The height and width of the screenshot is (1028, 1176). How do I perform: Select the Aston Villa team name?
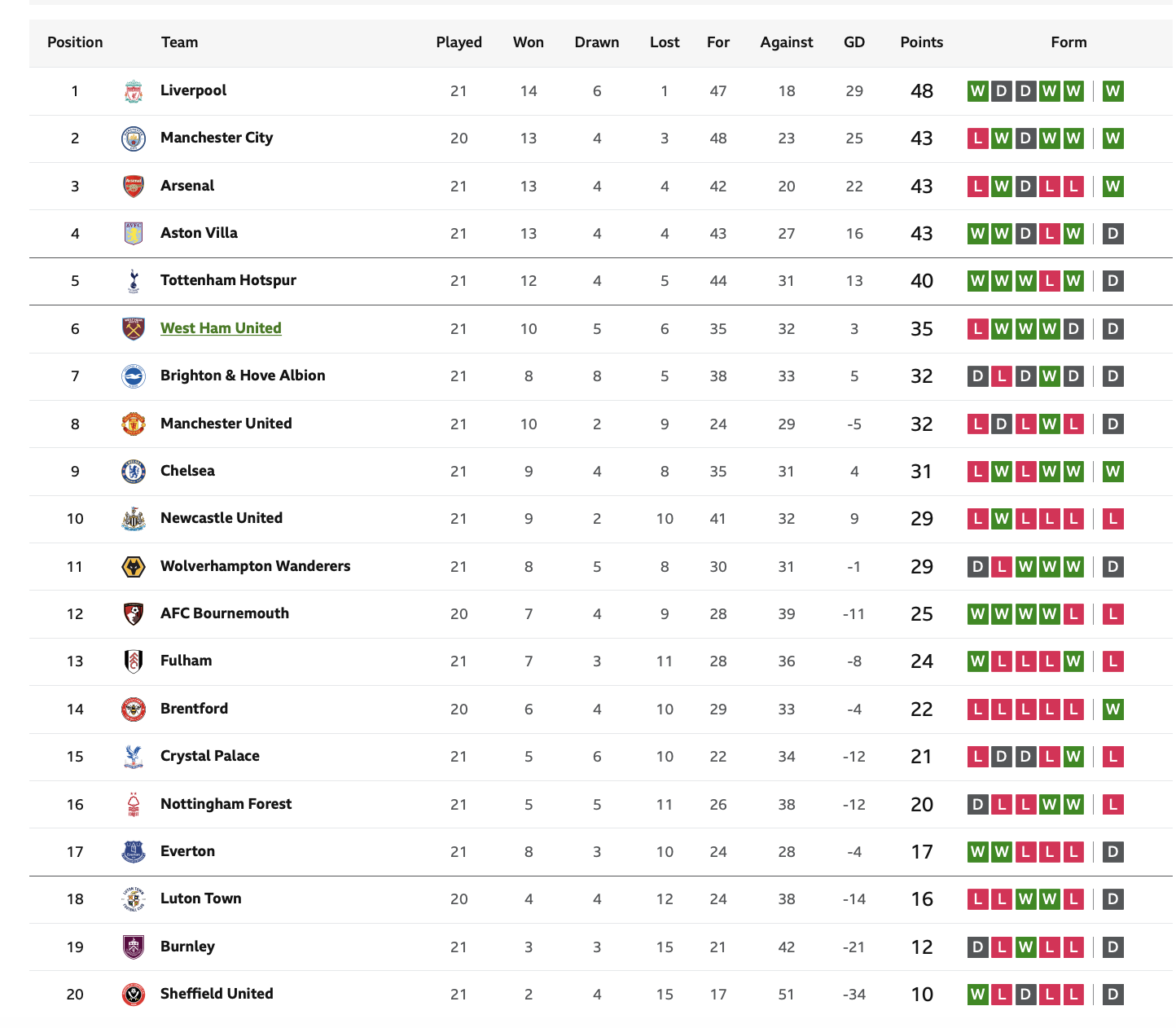tap(199, 233)
